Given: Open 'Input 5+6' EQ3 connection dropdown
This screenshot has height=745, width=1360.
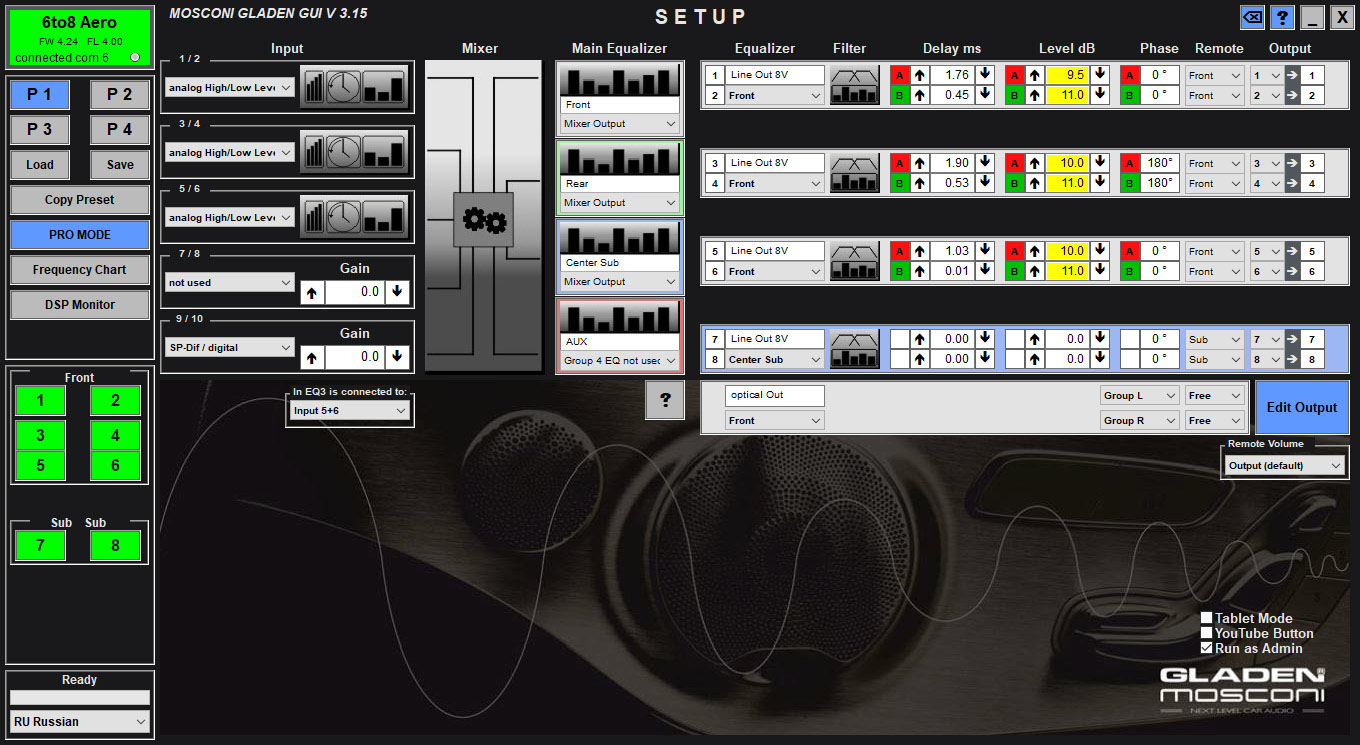Looking at the screenshot, I should (349, 410).
